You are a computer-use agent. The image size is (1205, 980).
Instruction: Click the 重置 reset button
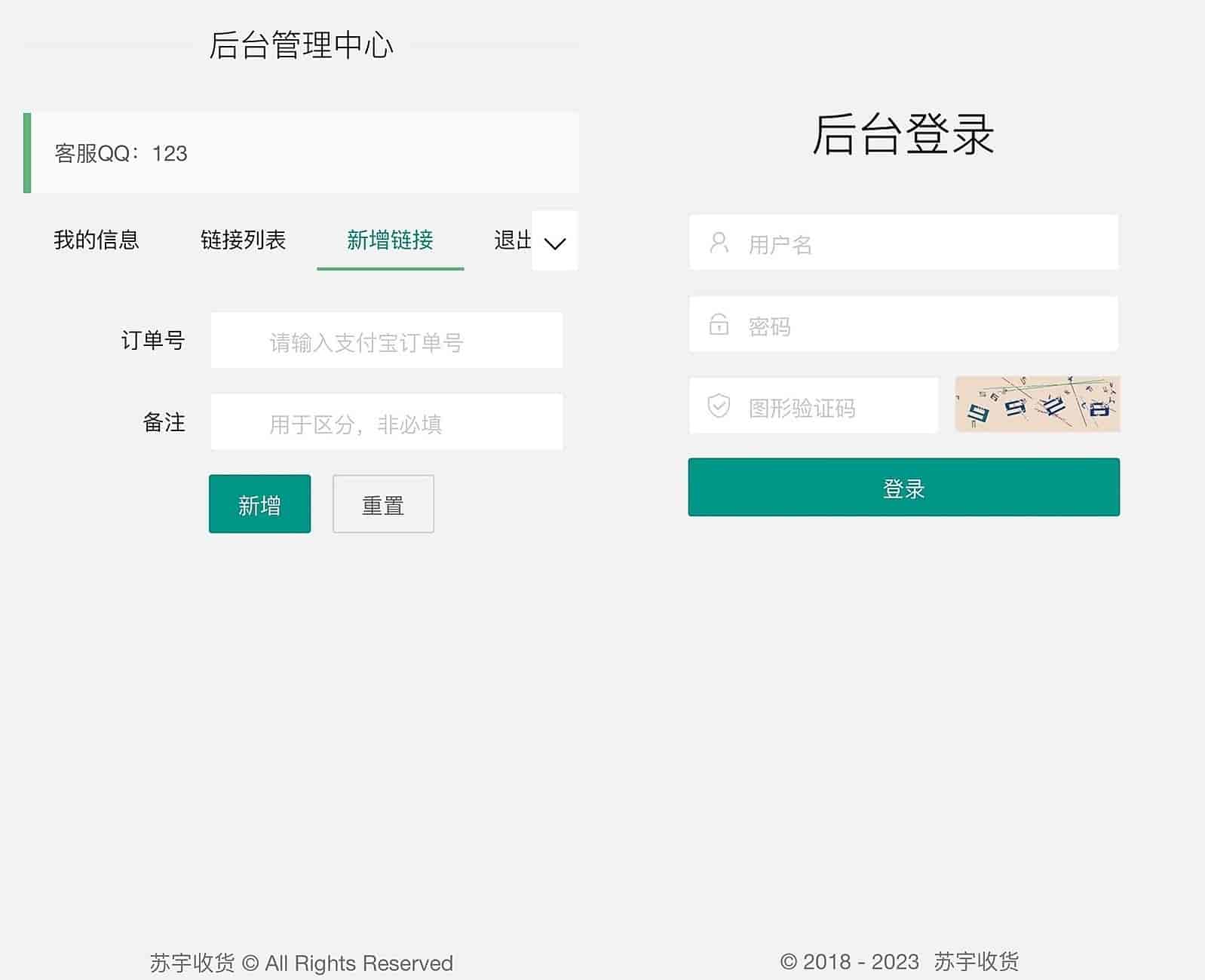point(383,504)
